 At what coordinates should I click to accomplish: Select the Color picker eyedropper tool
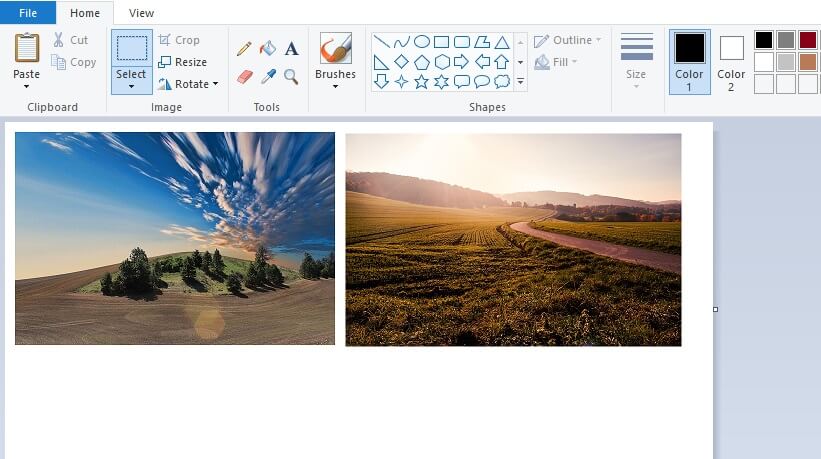pos(268,77)
